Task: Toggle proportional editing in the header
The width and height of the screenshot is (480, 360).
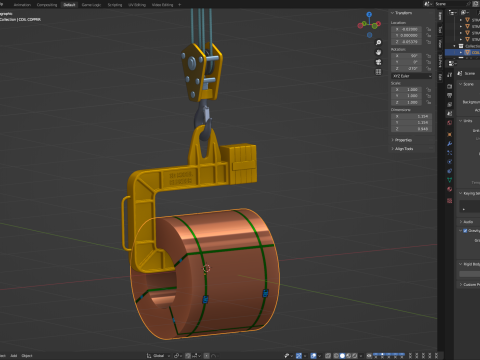Action: click(207, 356)
